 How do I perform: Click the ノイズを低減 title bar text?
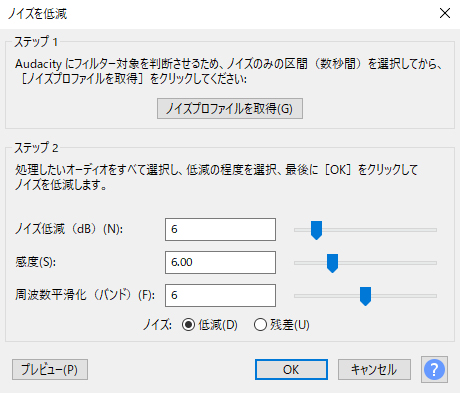[37, 14]
